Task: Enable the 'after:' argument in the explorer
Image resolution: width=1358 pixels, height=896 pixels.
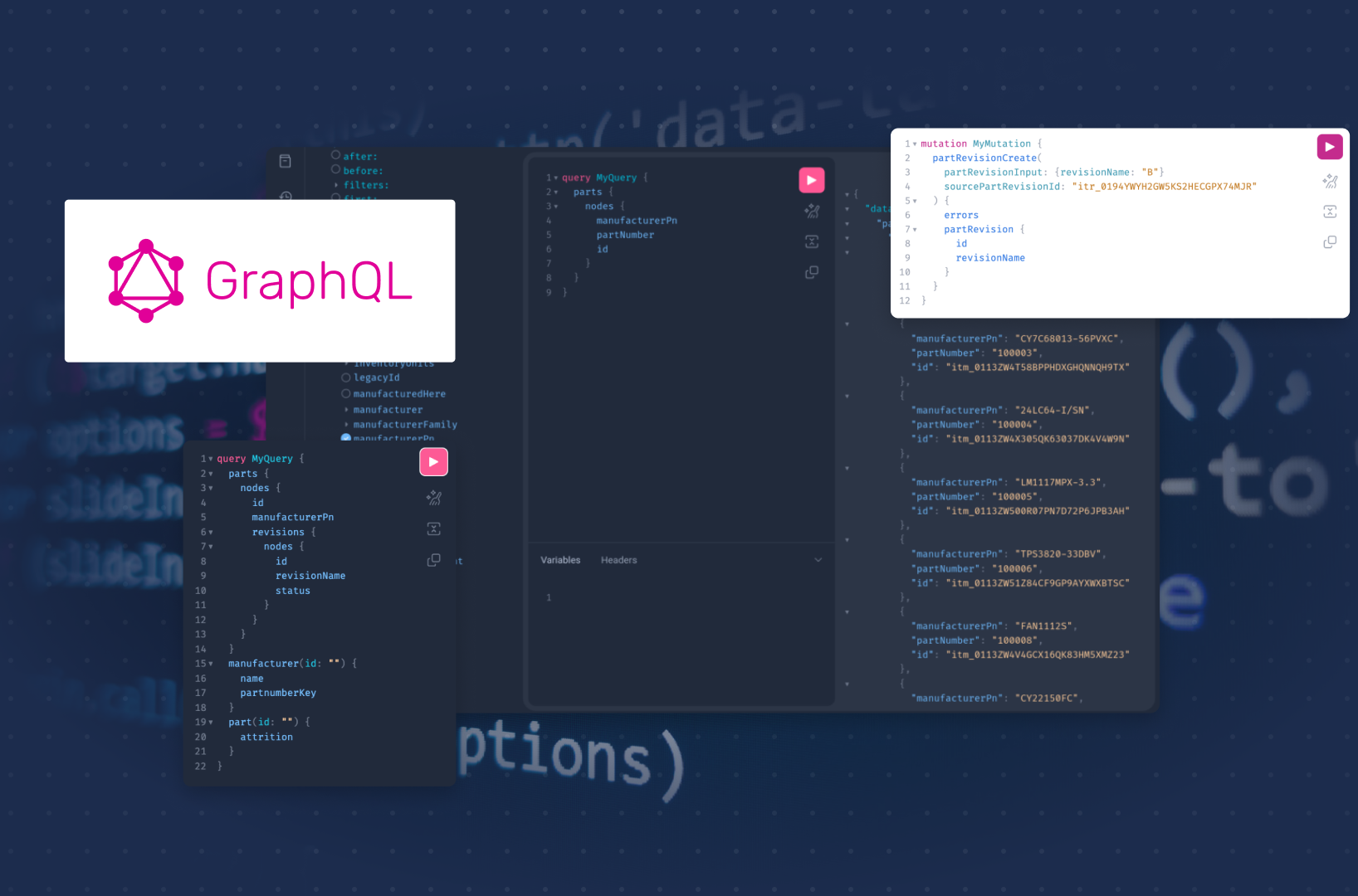Action: pos(335,155)
